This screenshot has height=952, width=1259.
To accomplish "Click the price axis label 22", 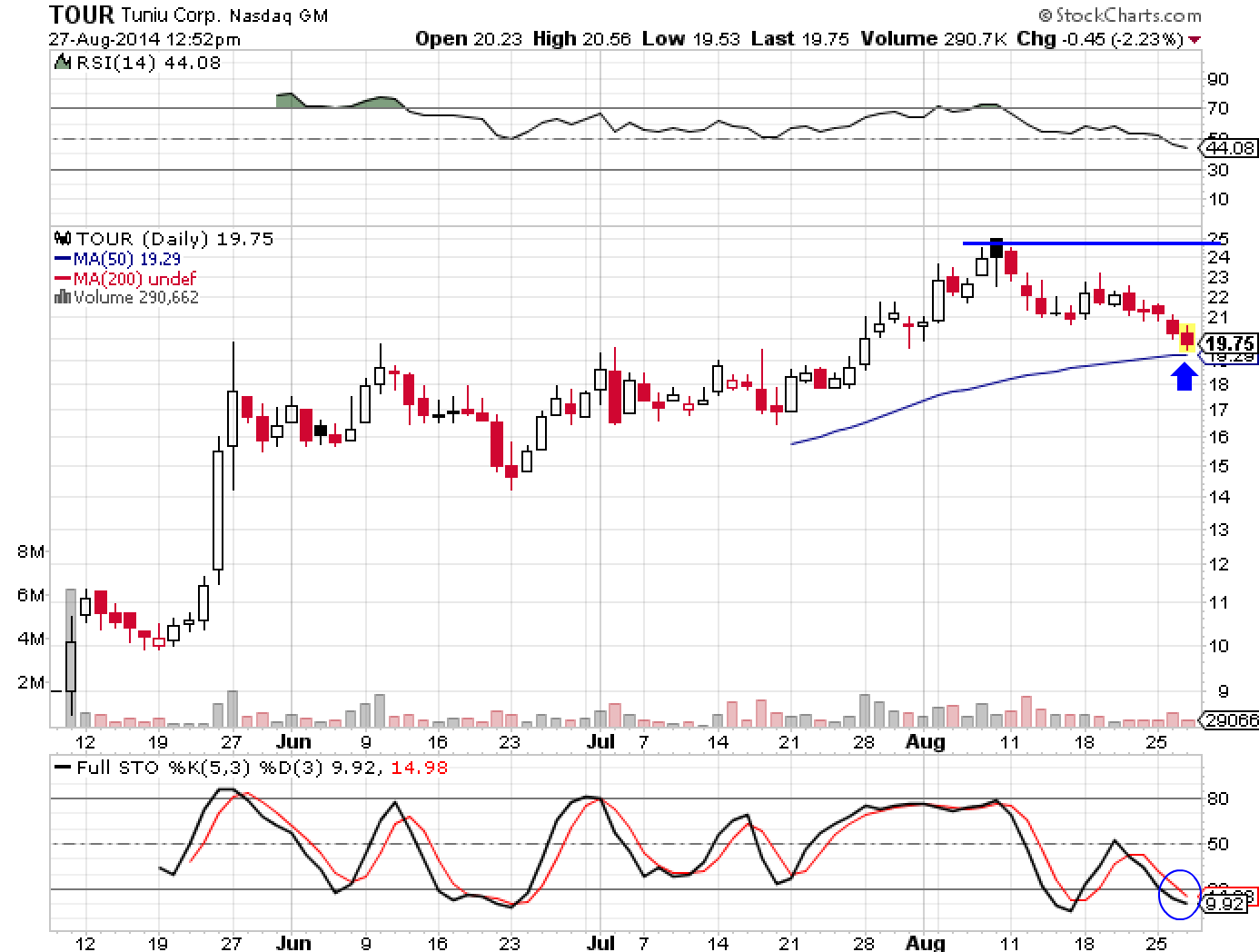I will point(1217,297).
